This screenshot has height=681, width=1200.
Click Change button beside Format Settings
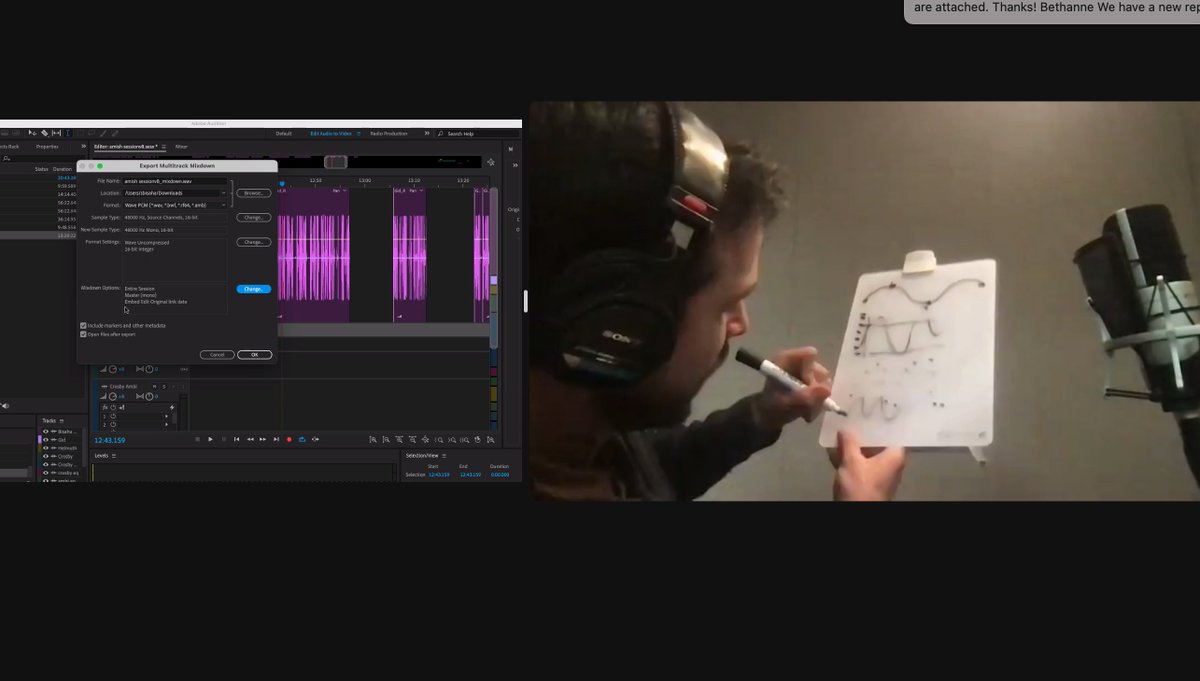tap(254, 242)
